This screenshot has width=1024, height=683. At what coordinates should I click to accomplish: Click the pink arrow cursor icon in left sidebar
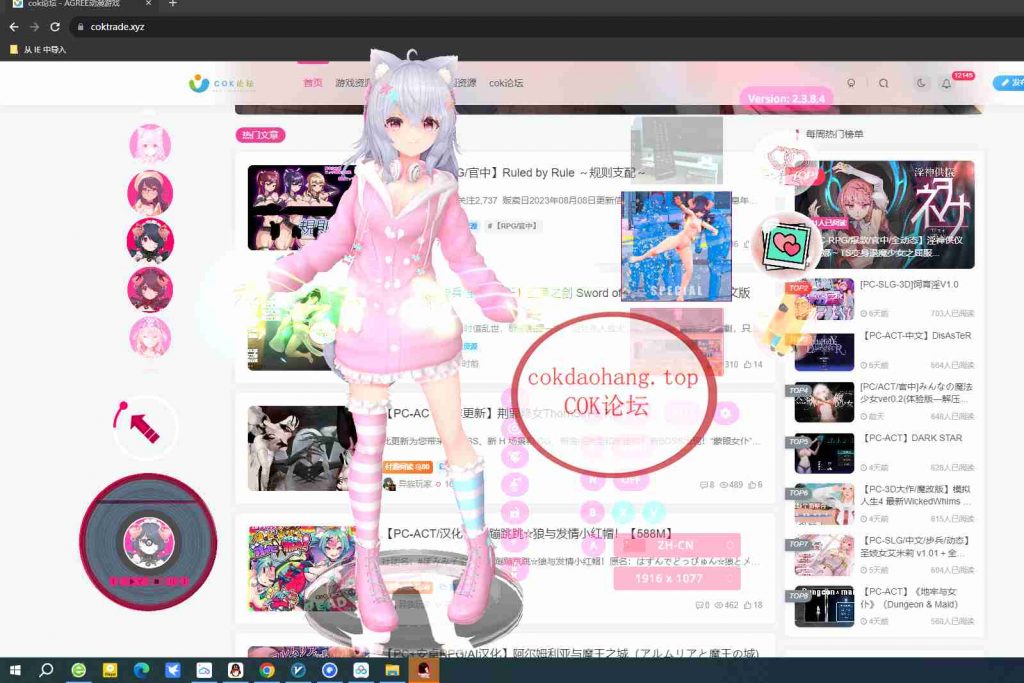144,426
